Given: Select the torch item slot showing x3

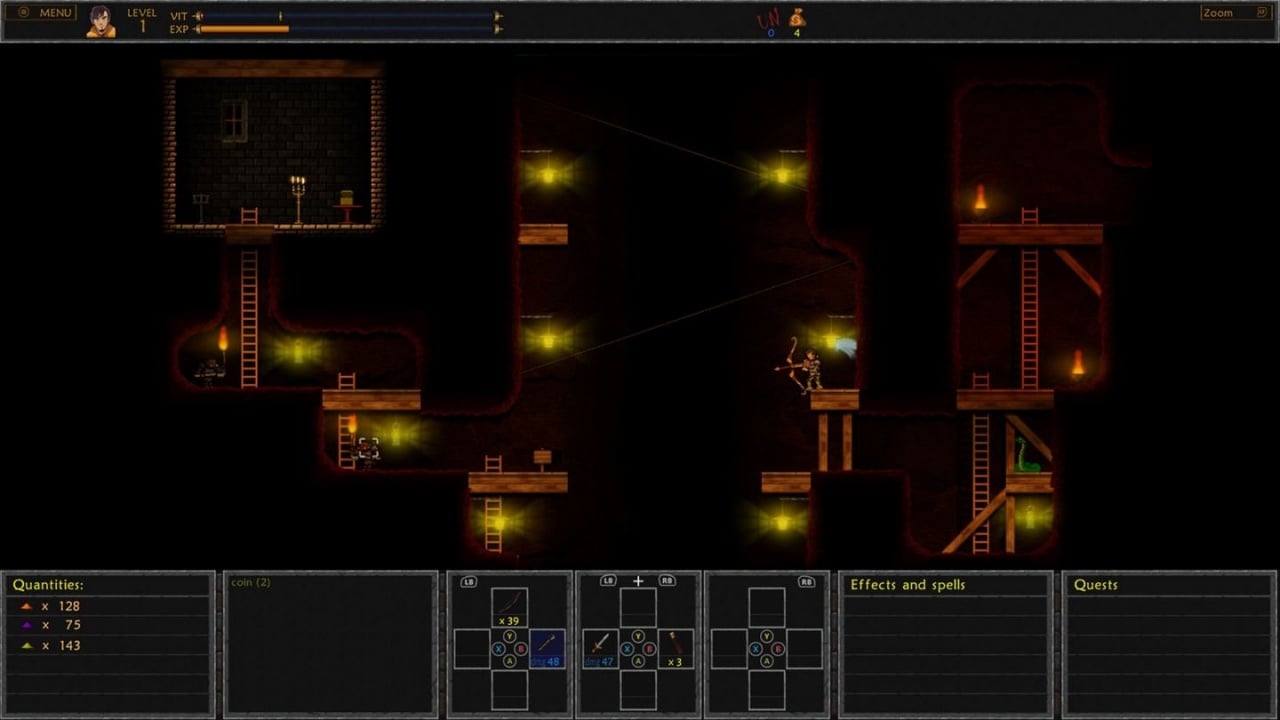Looking at the screenshot, I should pos(675,648).
